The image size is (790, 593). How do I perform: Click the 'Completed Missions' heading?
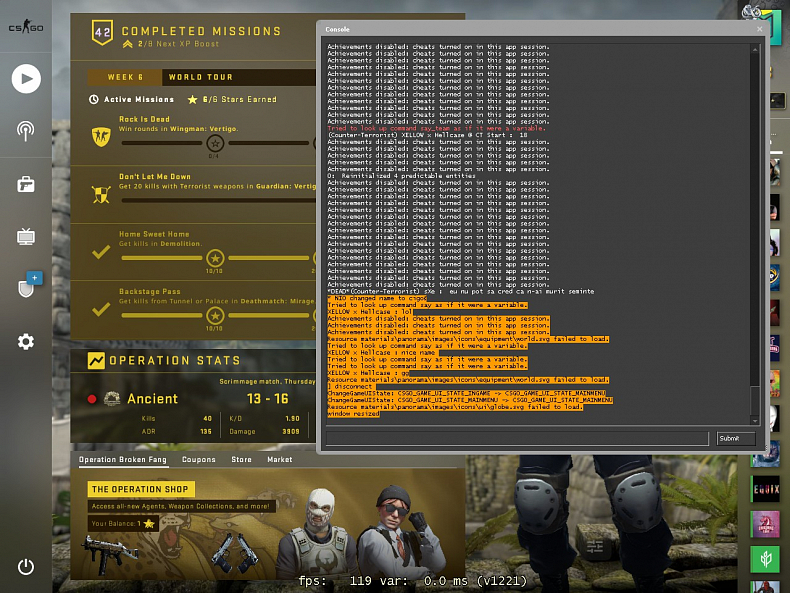201,31
